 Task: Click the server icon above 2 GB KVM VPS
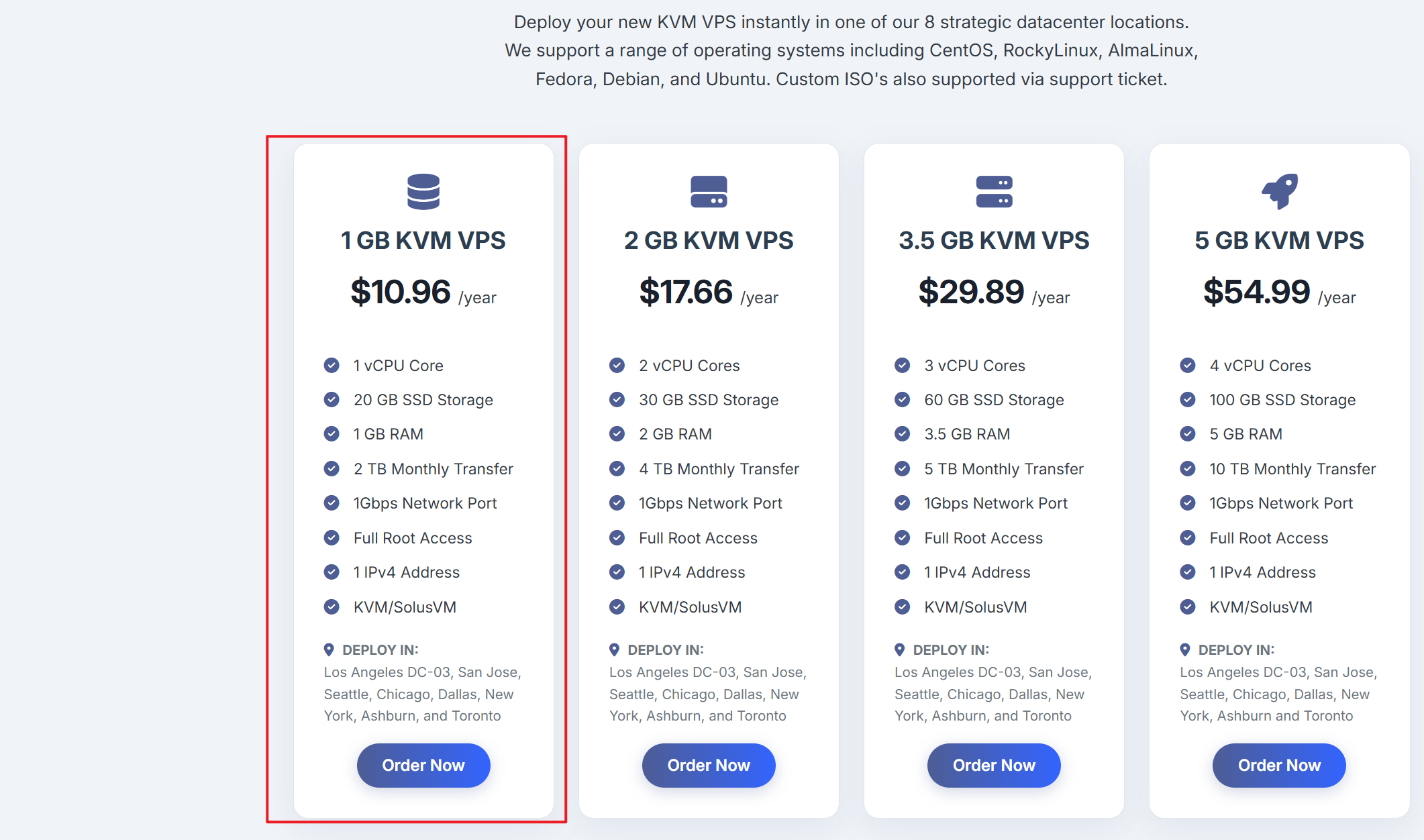pos(709,192)
